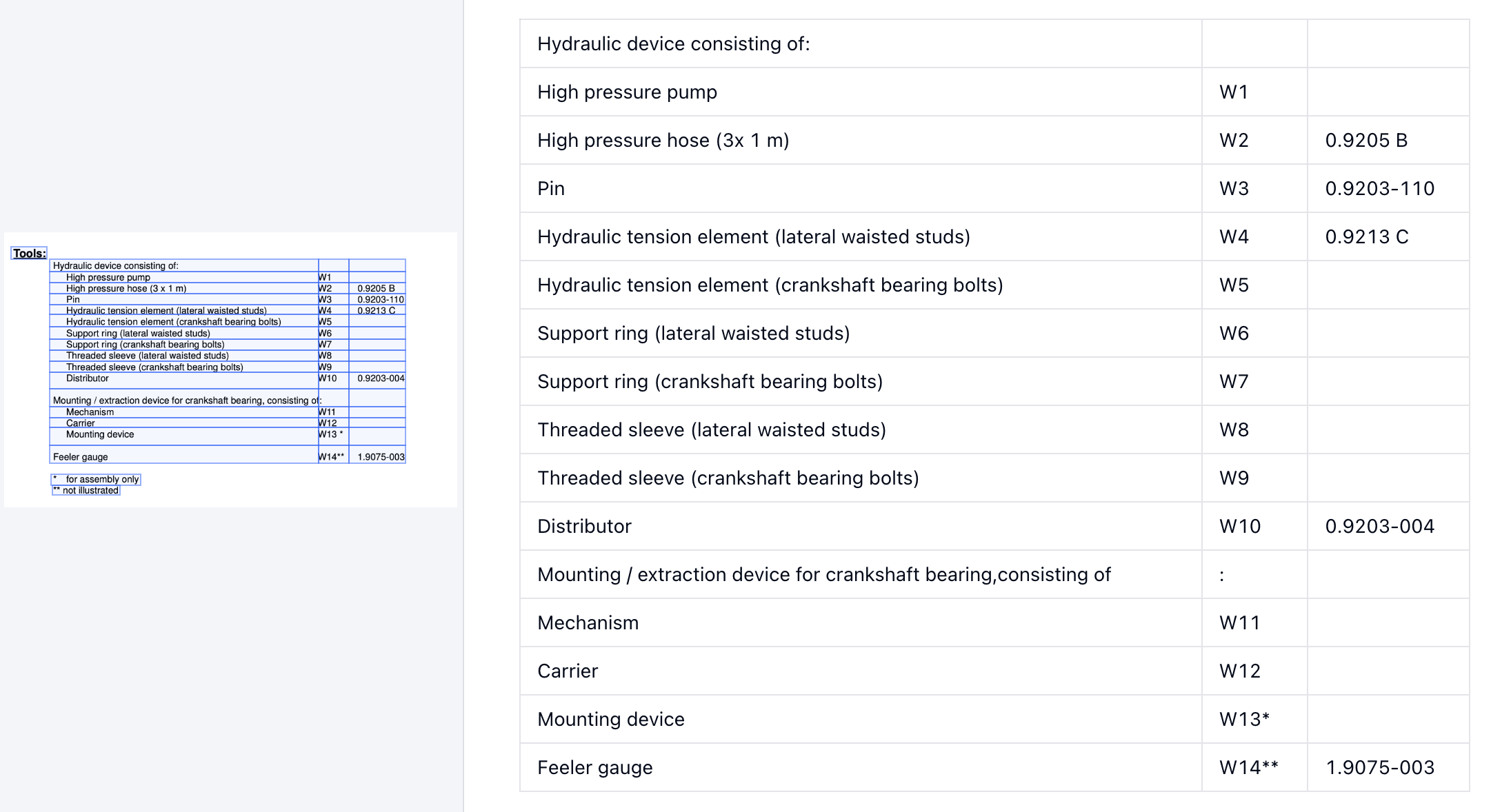The width and height of the screenshot is (1491, 812).
Task: Click the large 'Hydraulic device consisting of:' header cell
Action: (673, 43)
